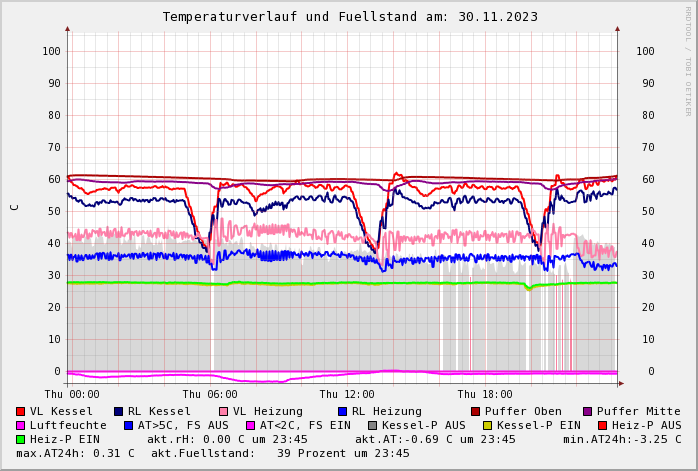
Task: Click the Kessel-P AUS gray swatch
Action: (373, 426)
